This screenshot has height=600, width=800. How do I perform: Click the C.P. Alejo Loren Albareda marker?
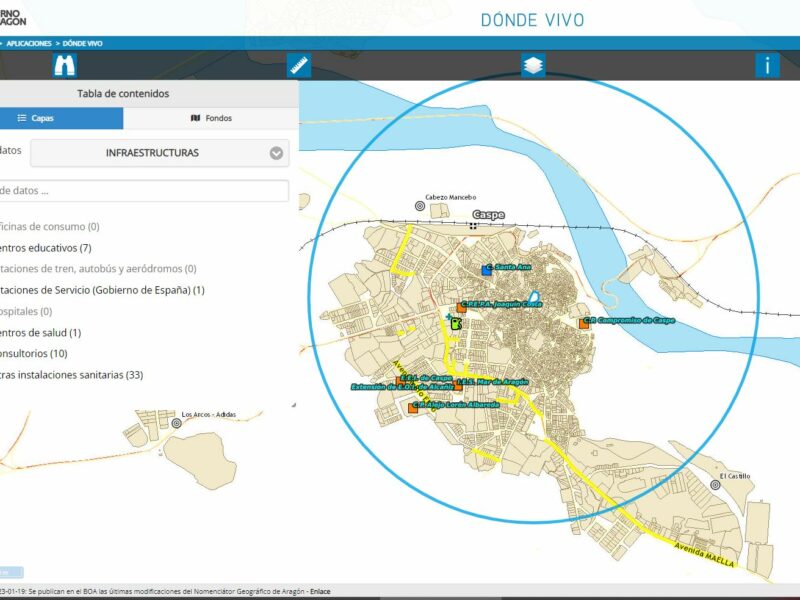coord(413,407)
